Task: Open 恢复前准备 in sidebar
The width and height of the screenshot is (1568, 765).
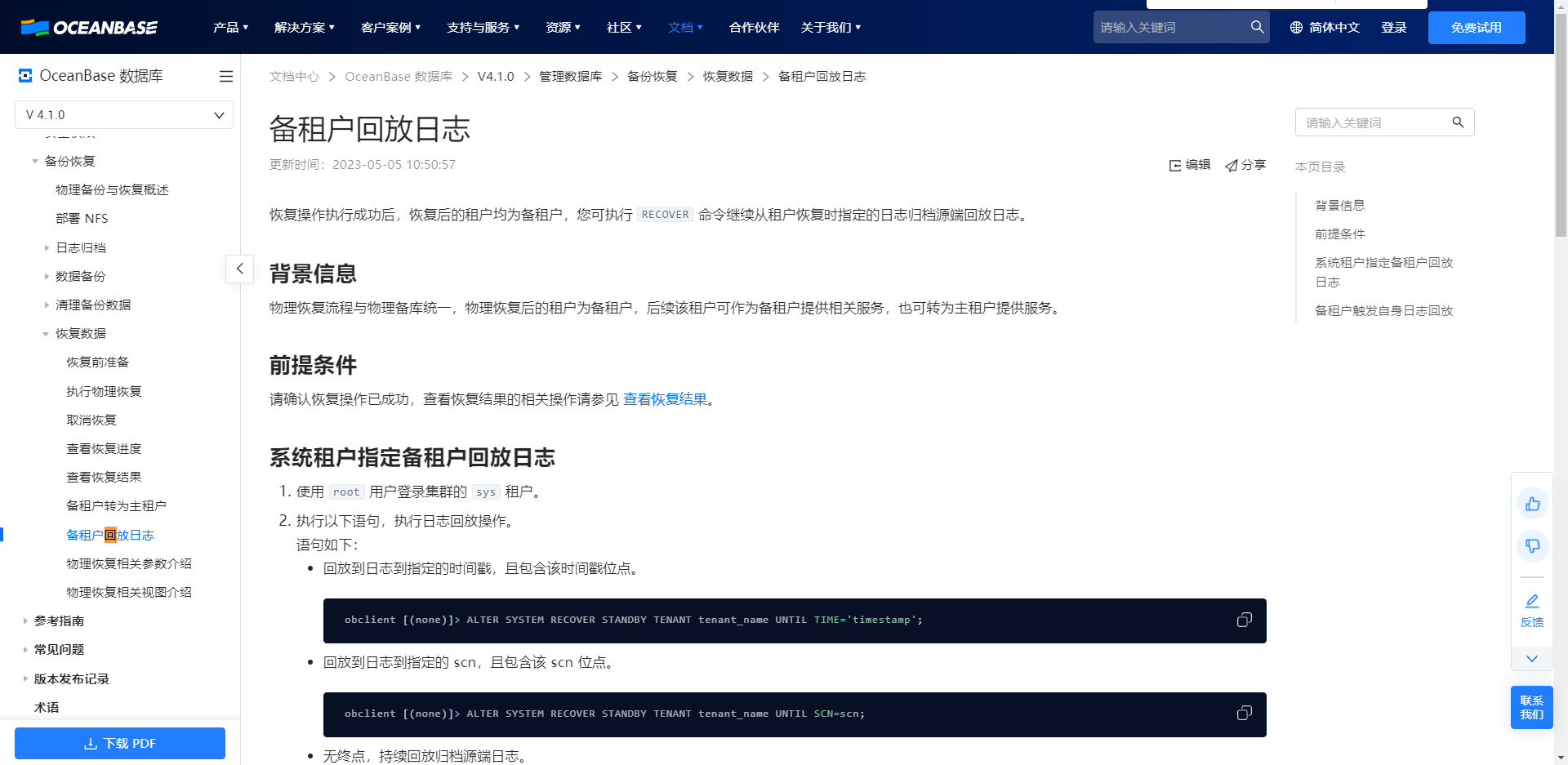Action: click(98, 362)
